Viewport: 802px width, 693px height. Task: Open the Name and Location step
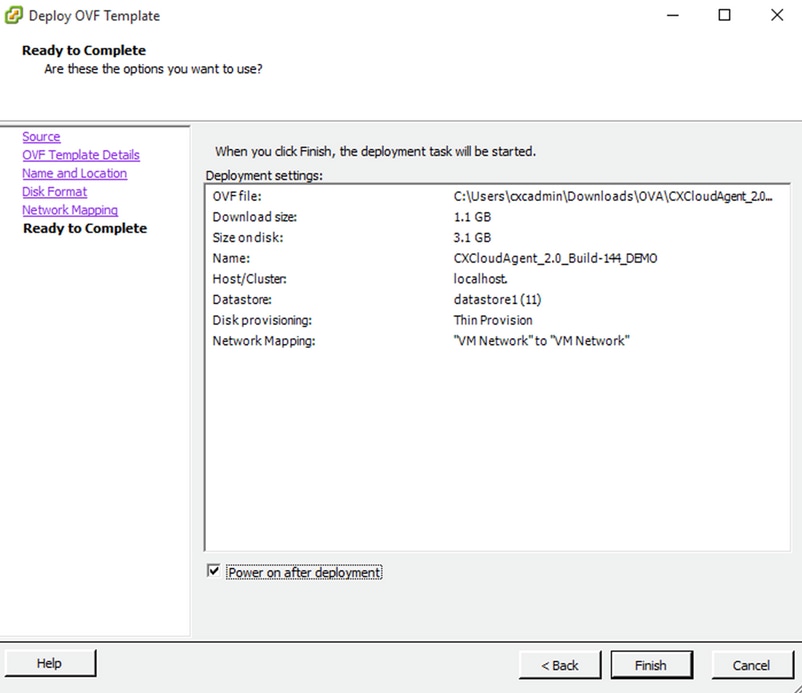(75, 173)
